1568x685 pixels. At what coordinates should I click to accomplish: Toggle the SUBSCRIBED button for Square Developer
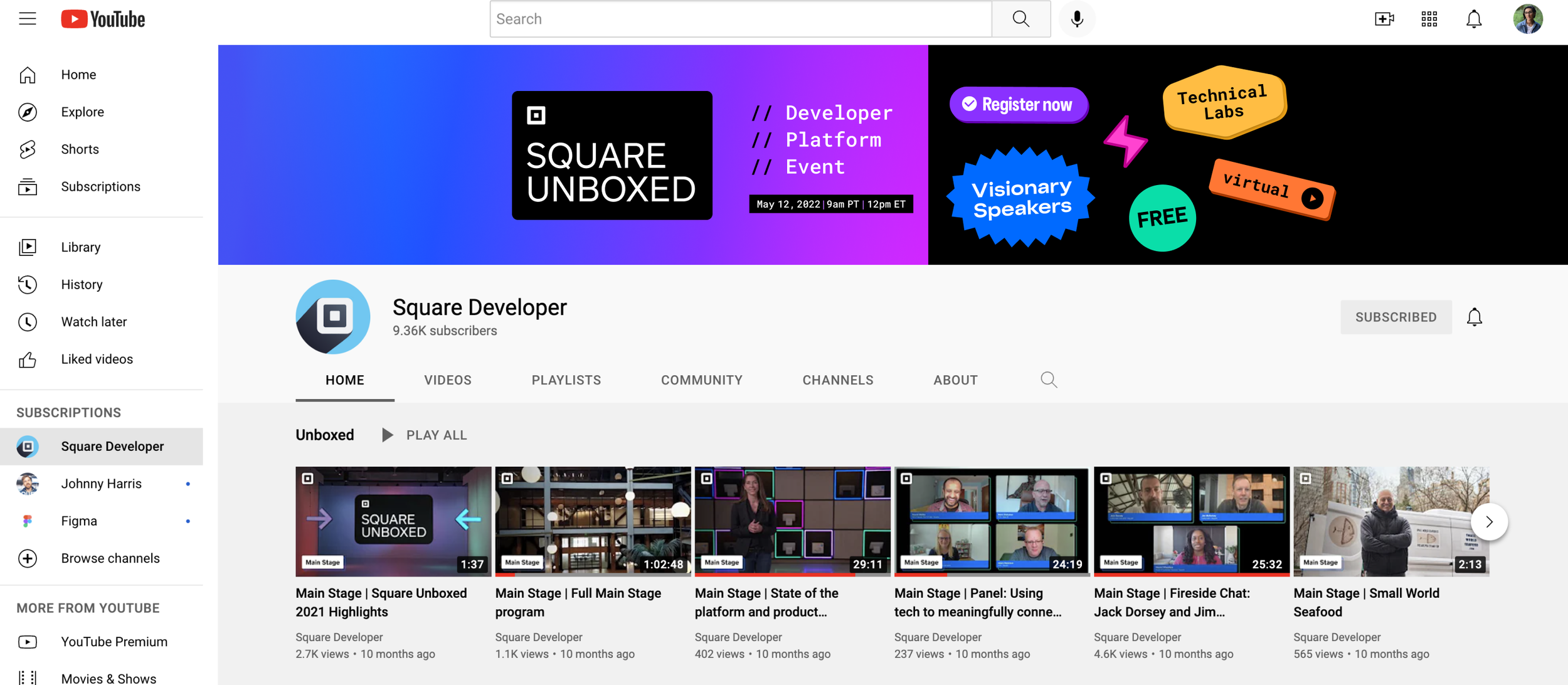[x=1396, y=317]
